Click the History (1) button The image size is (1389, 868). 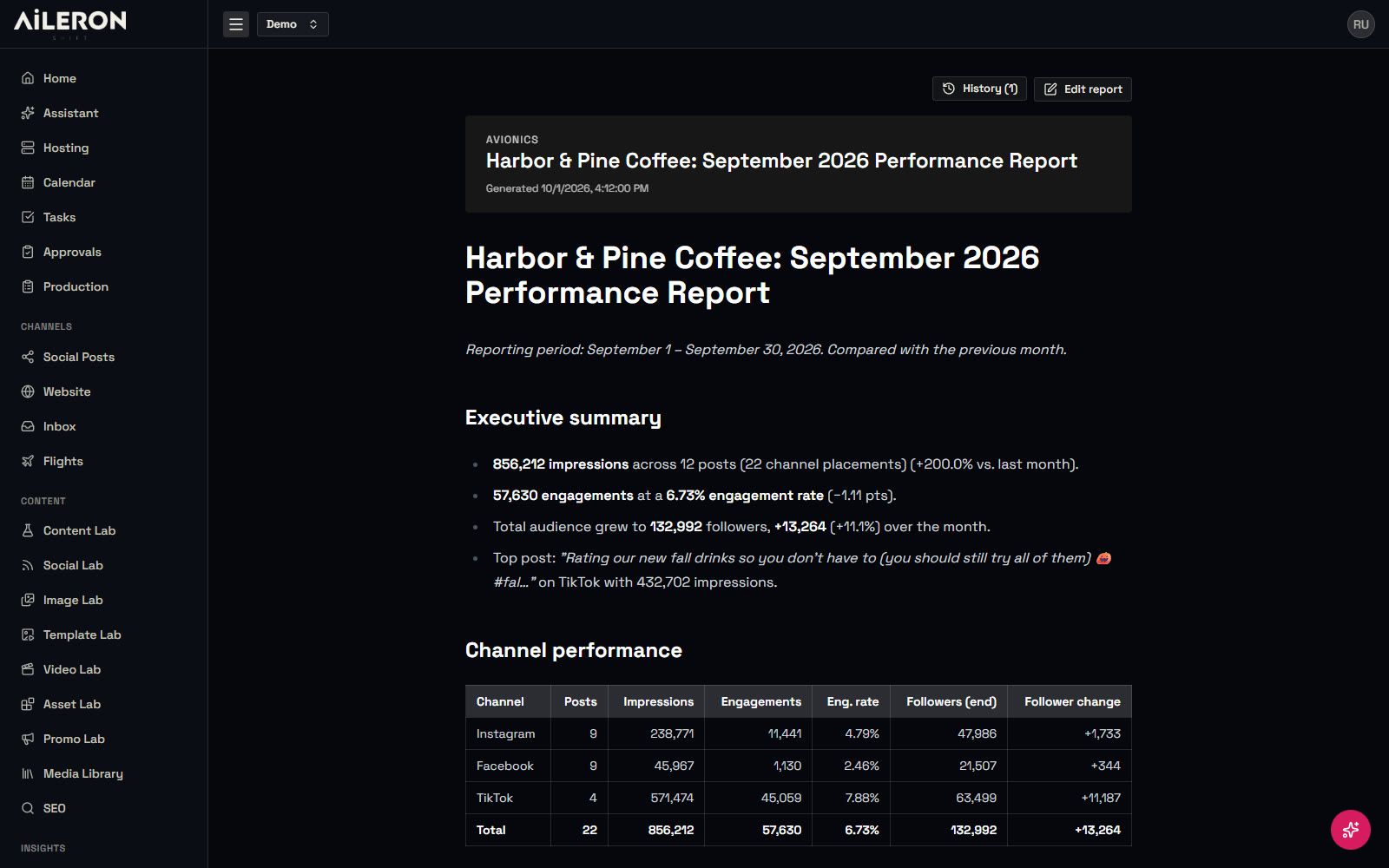tap(979, 89)
